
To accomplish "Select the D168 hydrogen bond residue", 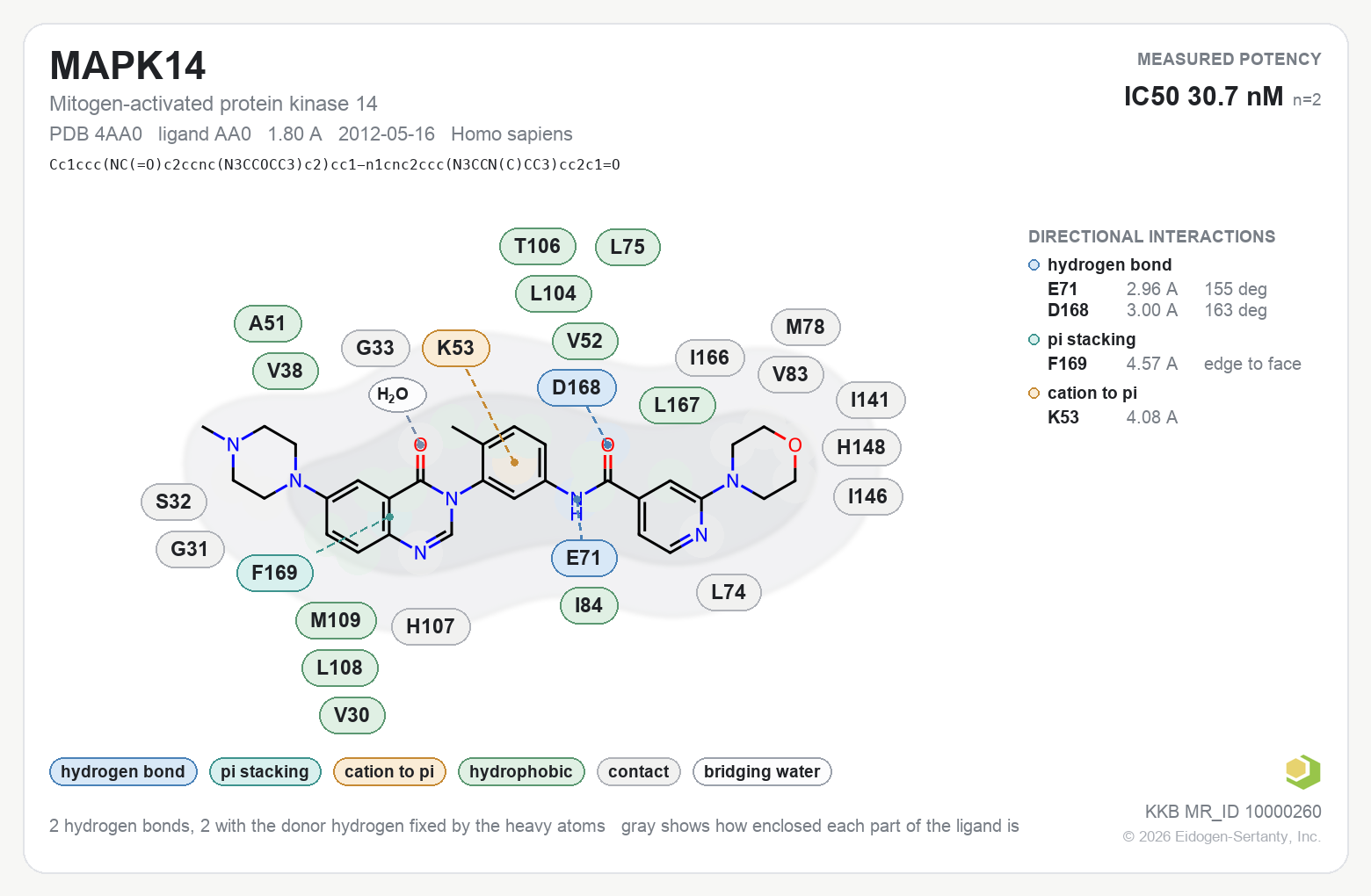I will (577, 387).
